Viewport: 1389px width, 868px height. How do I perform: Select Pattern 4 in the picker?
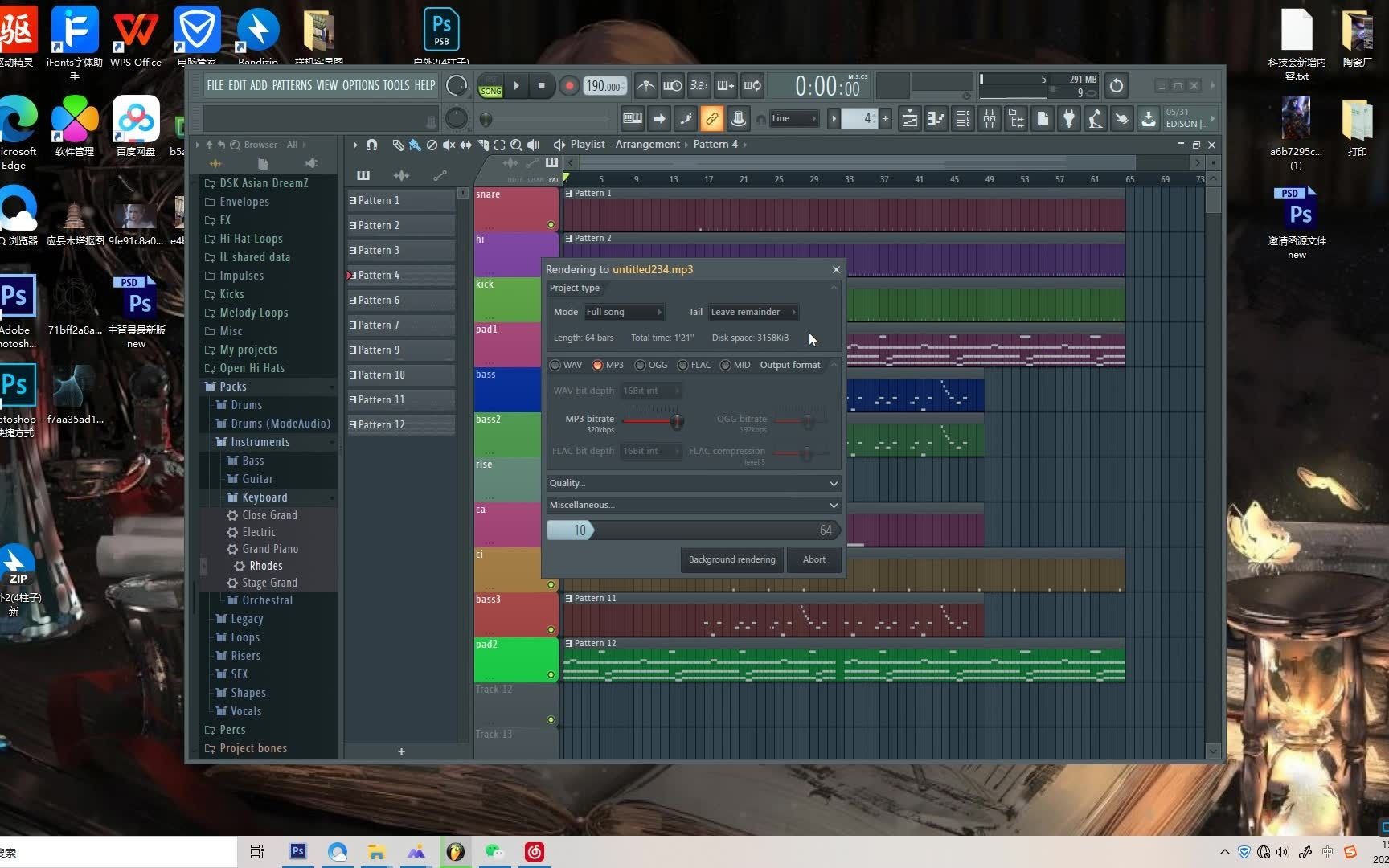[401, 276]
